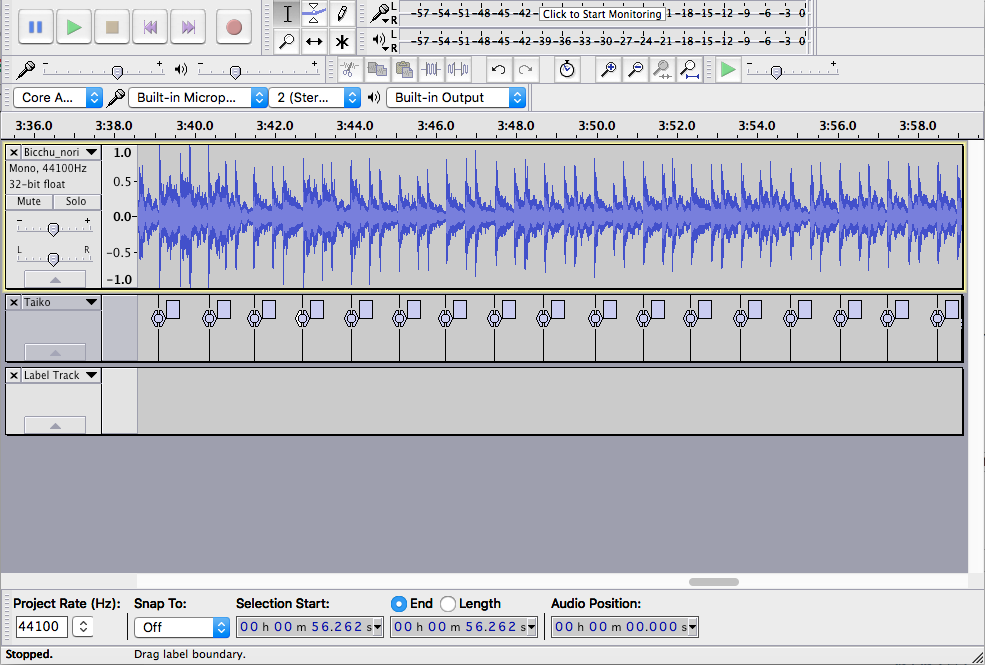Image resolution: width=985 pixels, height=665 pixels.
Task: Select the Zoom magnifier tool
Action: click(x=287, y=41)
